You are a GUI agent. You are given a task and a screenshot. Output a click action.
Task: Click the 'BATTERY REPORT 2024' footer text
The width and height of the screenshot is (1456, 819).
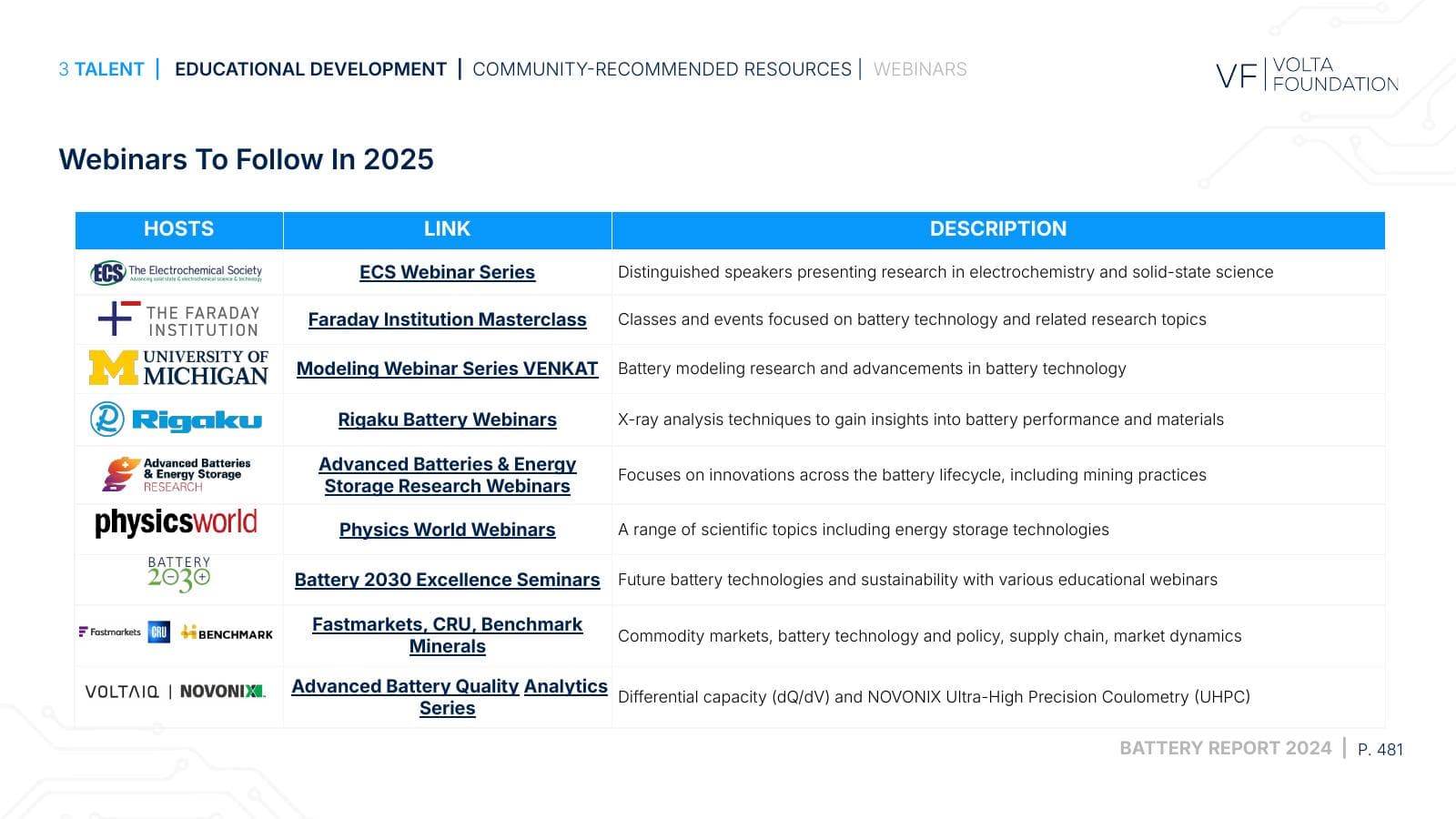(x=1225, y=748)
